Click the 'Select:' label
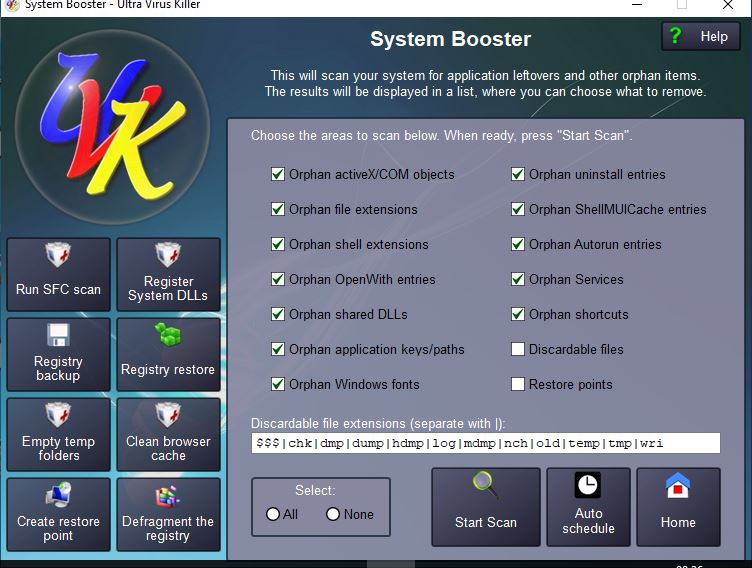The width and height of the screenshot is (752, 568). pyautogui.click(x=315, y=490)
